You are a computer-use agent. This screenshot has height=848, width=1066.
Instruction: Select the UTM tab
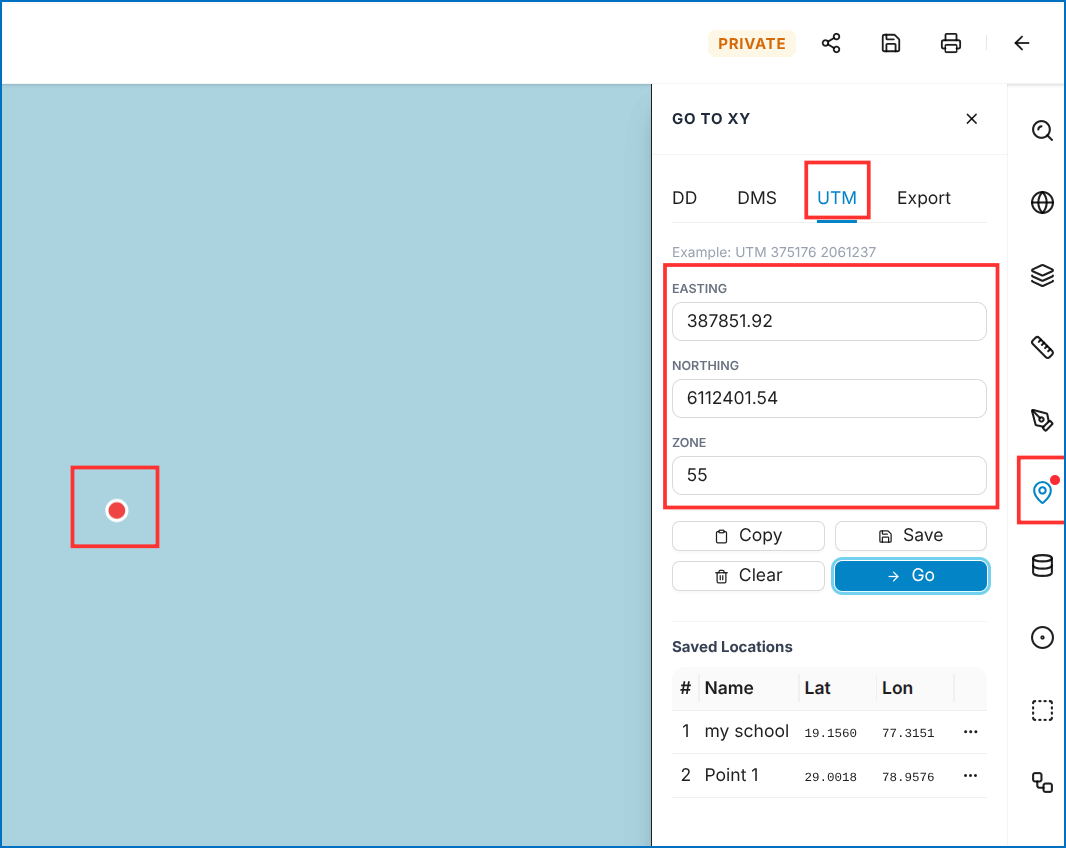tap(836, 198)
